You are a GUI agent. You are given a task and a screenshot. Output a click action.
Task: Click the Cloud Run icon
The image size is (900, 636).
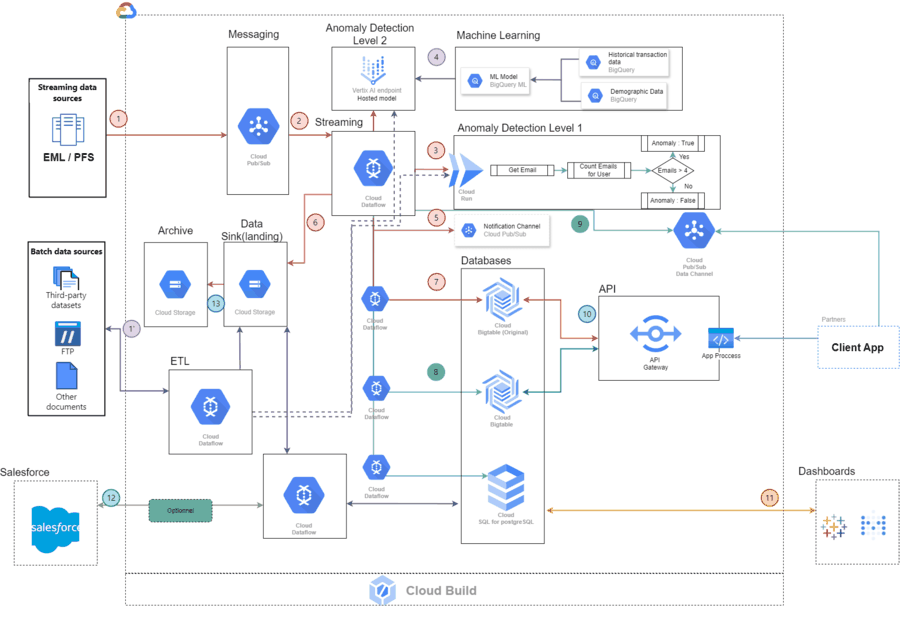pos(465,170)
